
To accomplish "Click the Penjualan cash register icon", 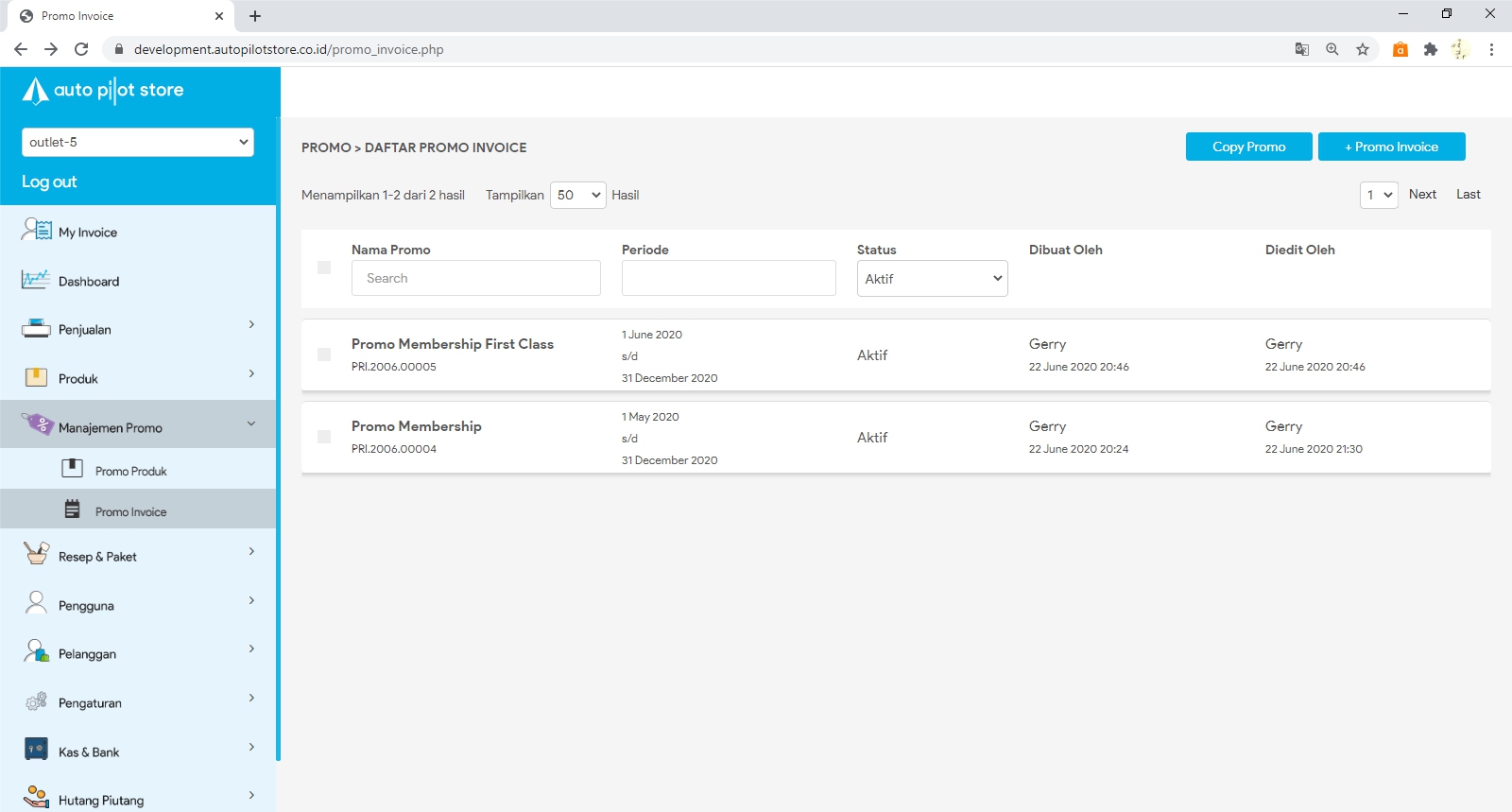I will (x=36, y=329).
